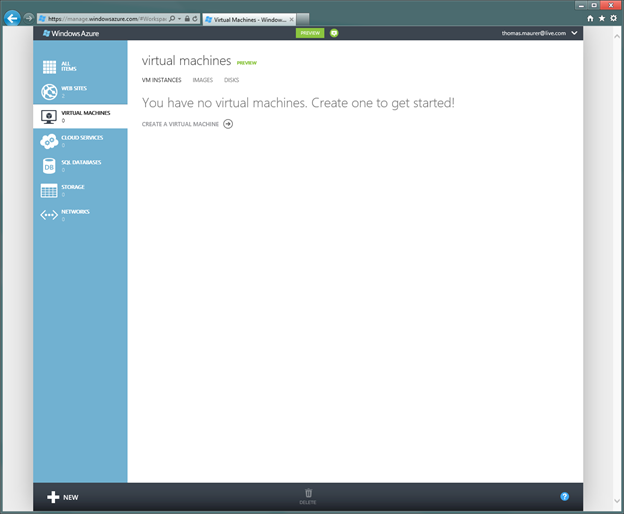Viewport: 624px width, 514px height.
Task: Click the thomas.maurer@live.com account name
Action: click(534, 33)
